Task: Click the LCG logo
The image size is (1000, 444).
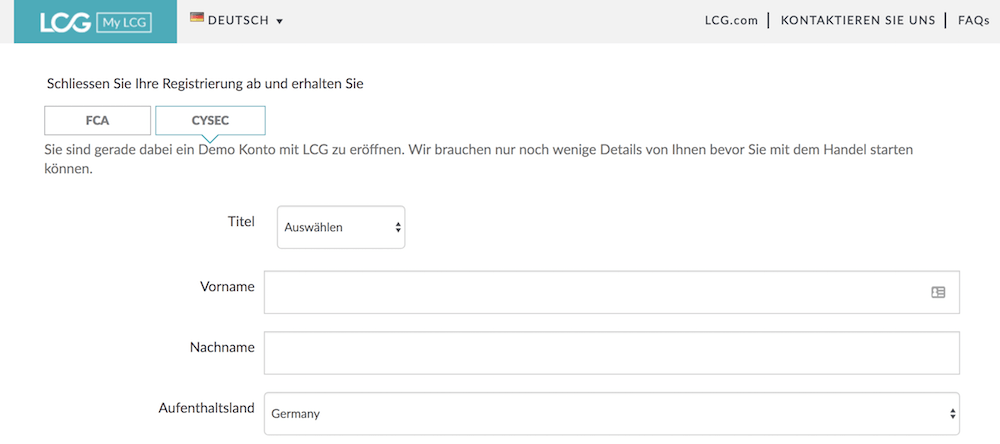Action: 65,23
